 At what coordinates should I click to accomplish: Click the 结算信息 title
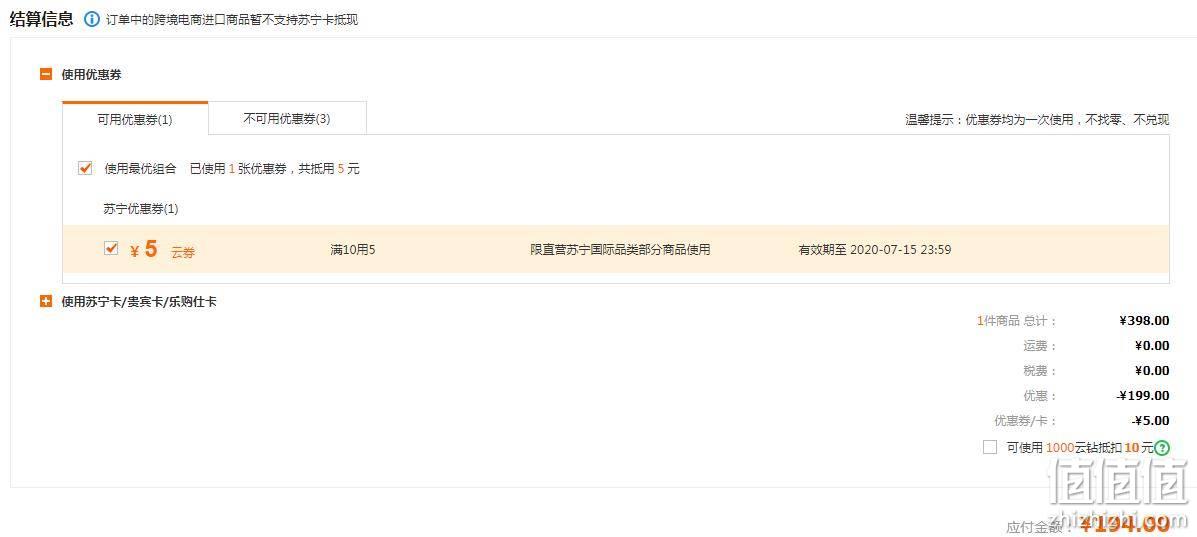(41, 19)
